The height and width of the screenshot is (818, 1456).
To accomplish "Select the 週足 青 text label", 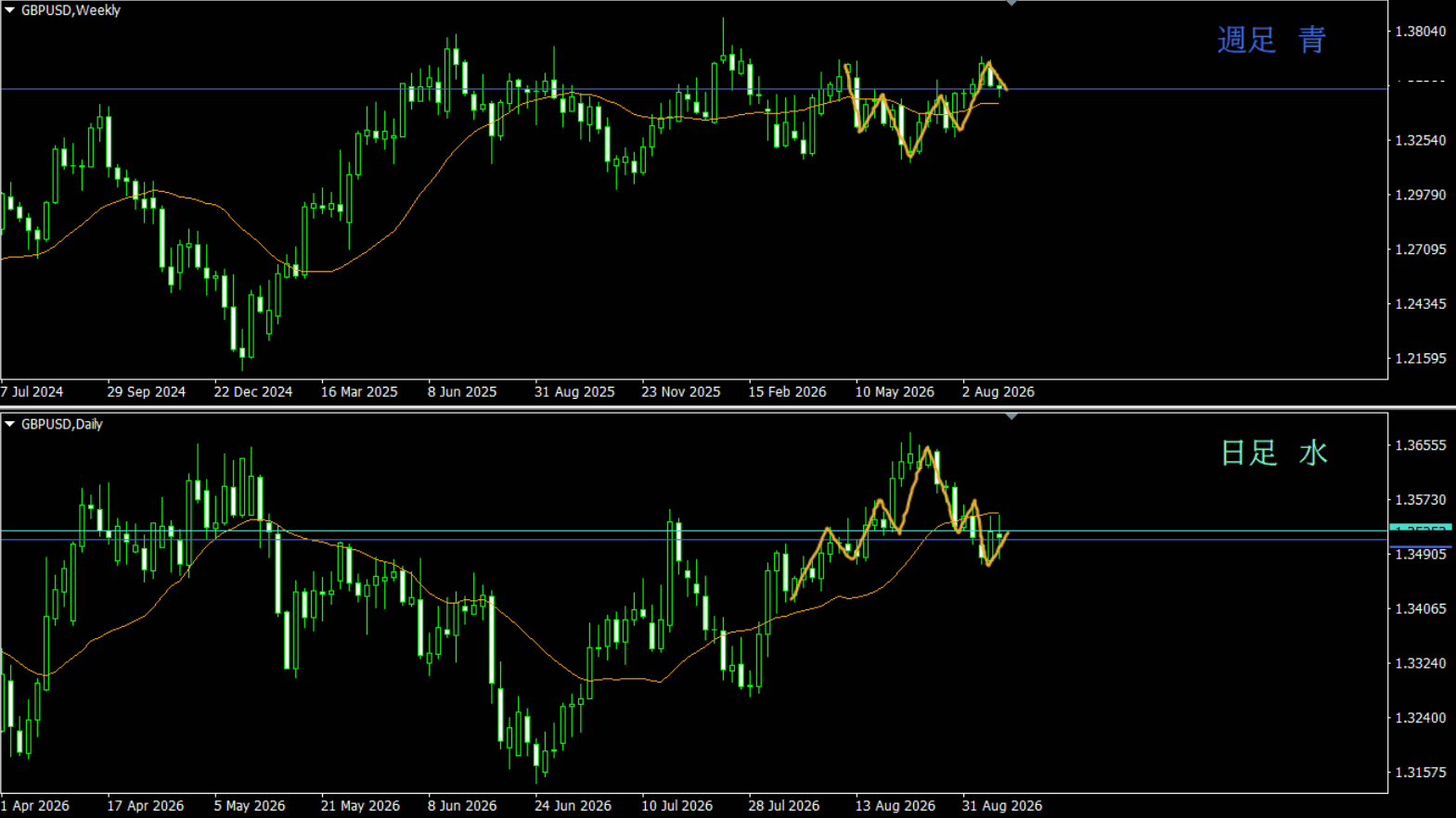I will 1271,40.
